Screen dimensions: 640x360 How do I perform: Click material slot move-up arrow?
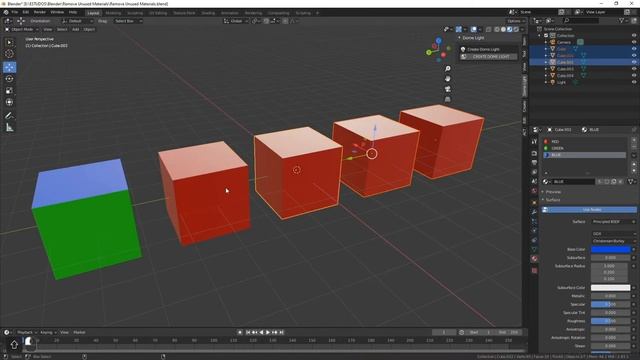click(634, 165)
